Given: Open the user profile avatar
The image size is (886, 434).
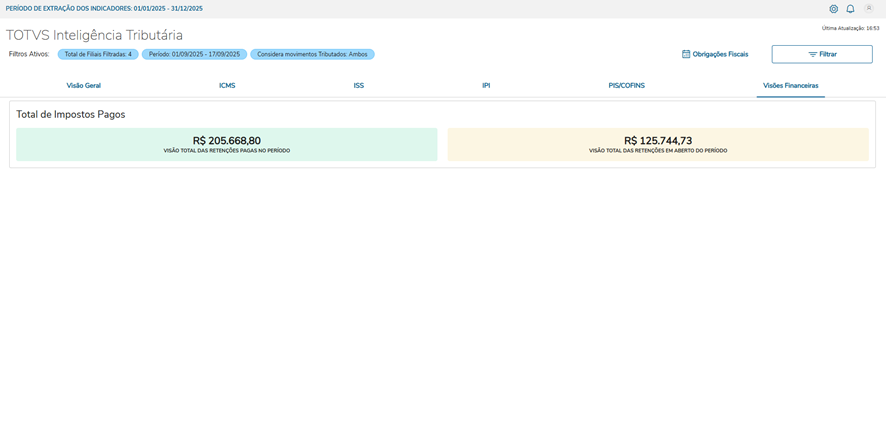Looking at the screenshot, I should 869,8.
